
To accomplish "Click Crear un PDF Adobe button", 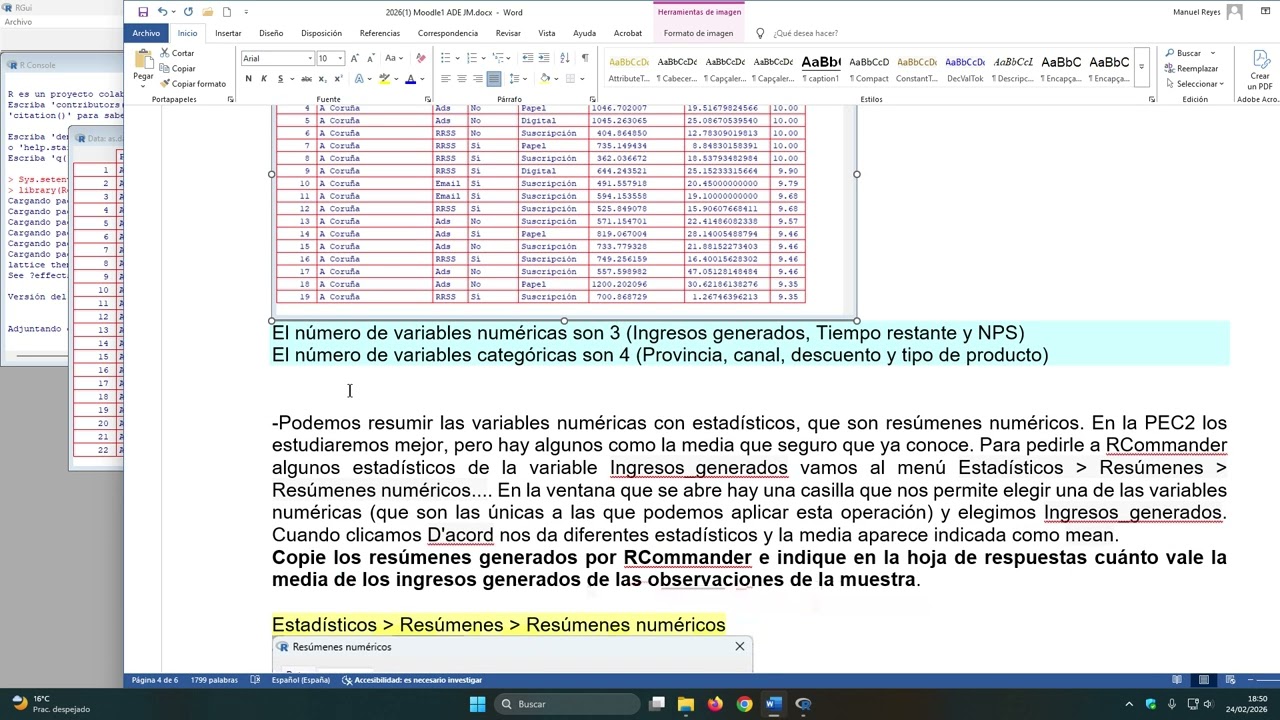I will pyautogui.click(x=1260, y=68).
